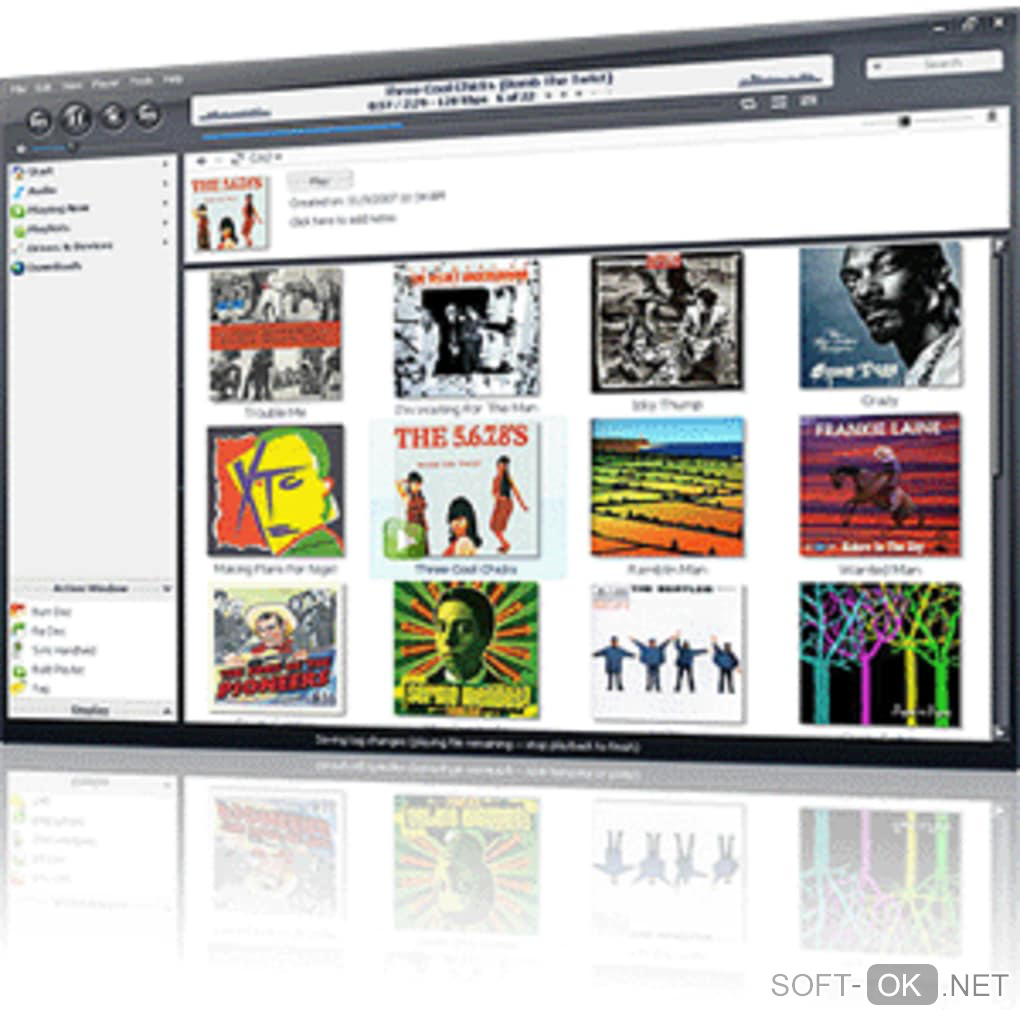Select Audio in the sidebar tree
The image size is (1020, 1010).
pyautogui.click(x=43, y=191)
